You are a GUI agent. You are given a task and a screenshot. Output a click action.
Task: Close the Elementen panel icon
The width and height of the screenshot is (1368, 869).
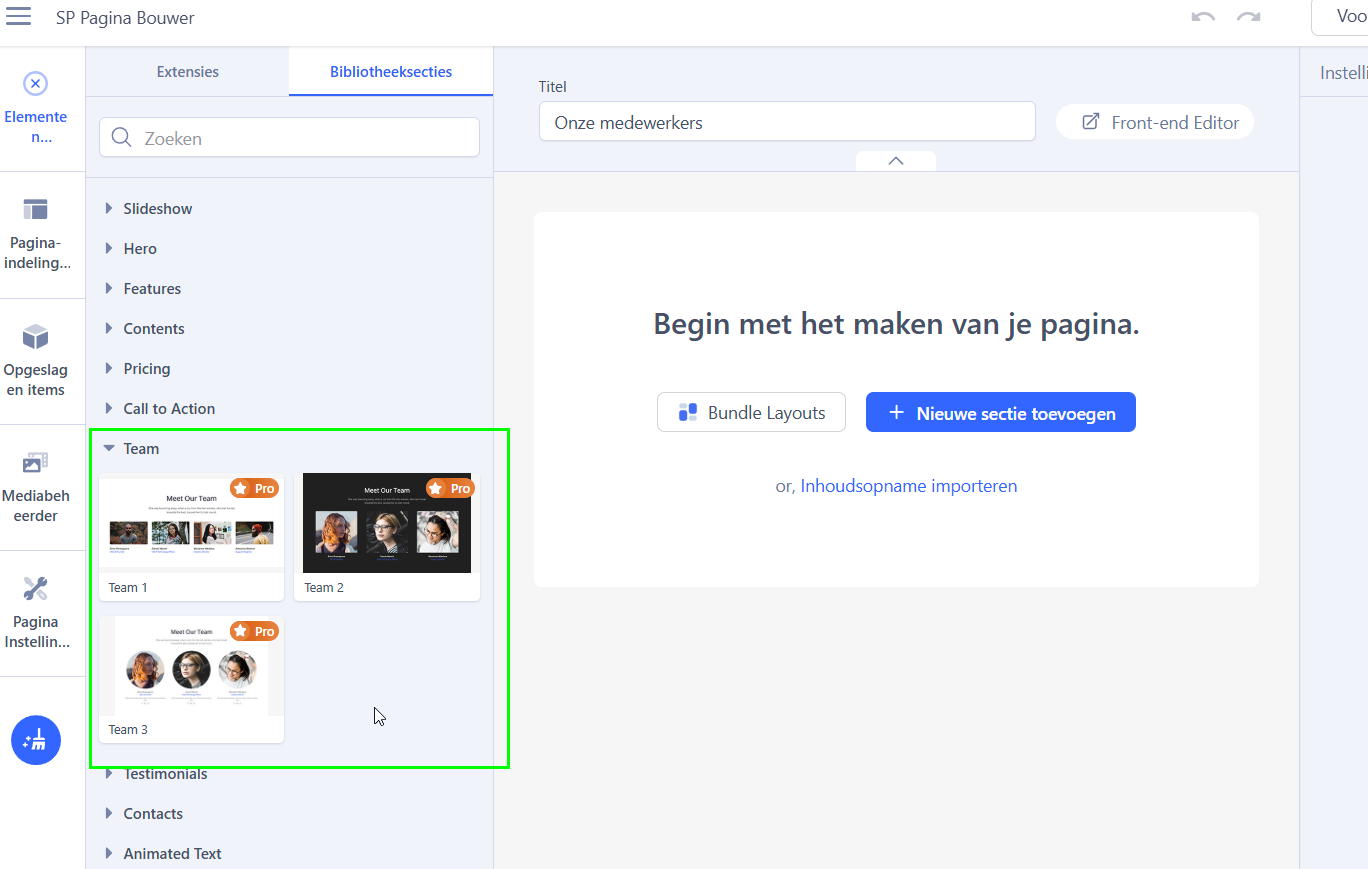click(x=35, y=84)
